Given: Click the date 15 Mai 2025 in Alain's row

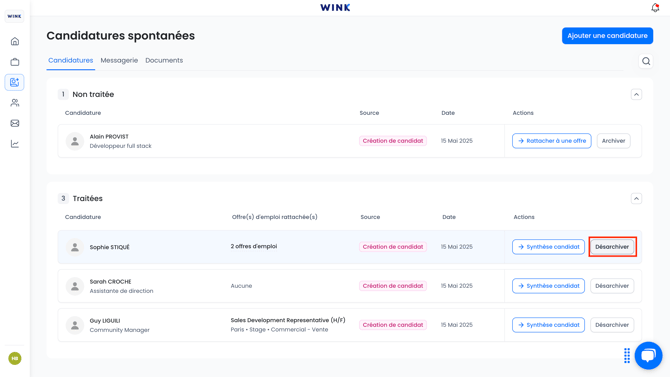Looking at the screenshot, I should click(x=457, y=141).
